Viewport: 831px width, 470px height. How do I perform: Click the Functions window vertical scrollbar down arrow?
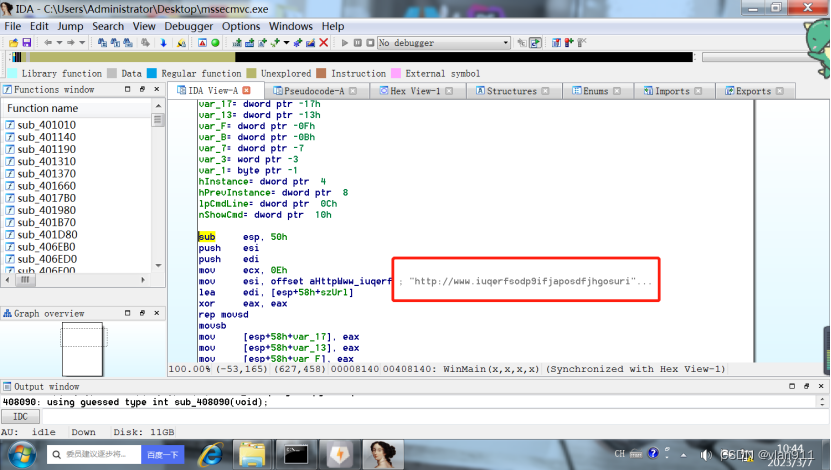(158, 265)
